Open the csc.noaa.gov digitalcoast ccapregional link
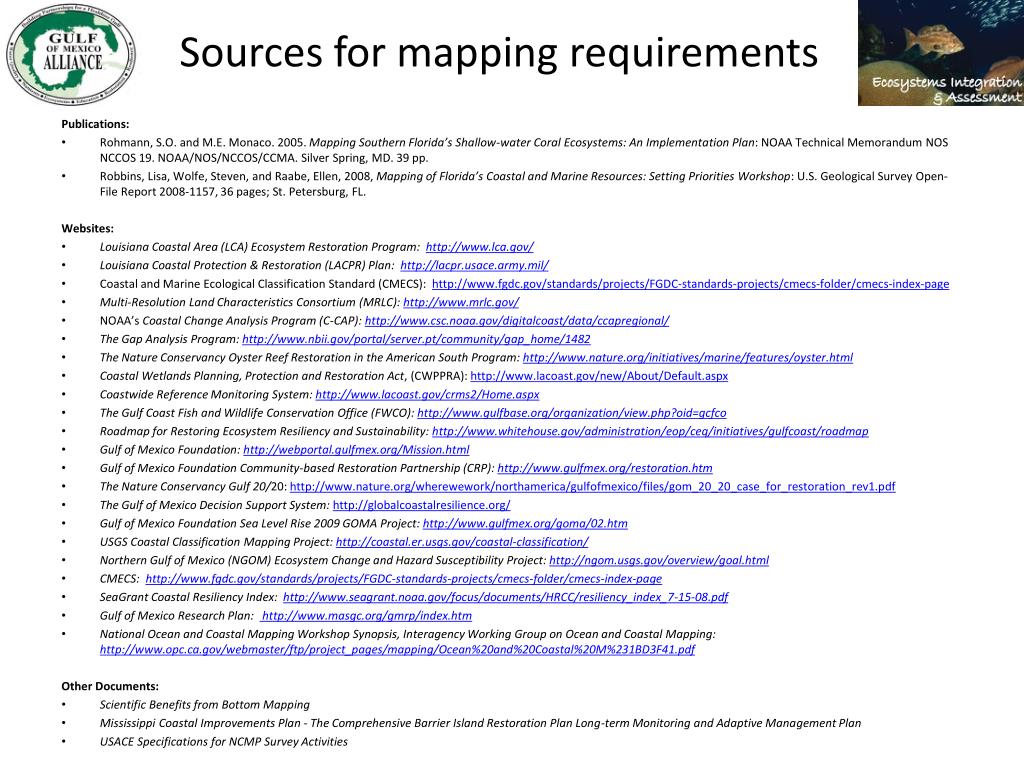 coord(517,321)
